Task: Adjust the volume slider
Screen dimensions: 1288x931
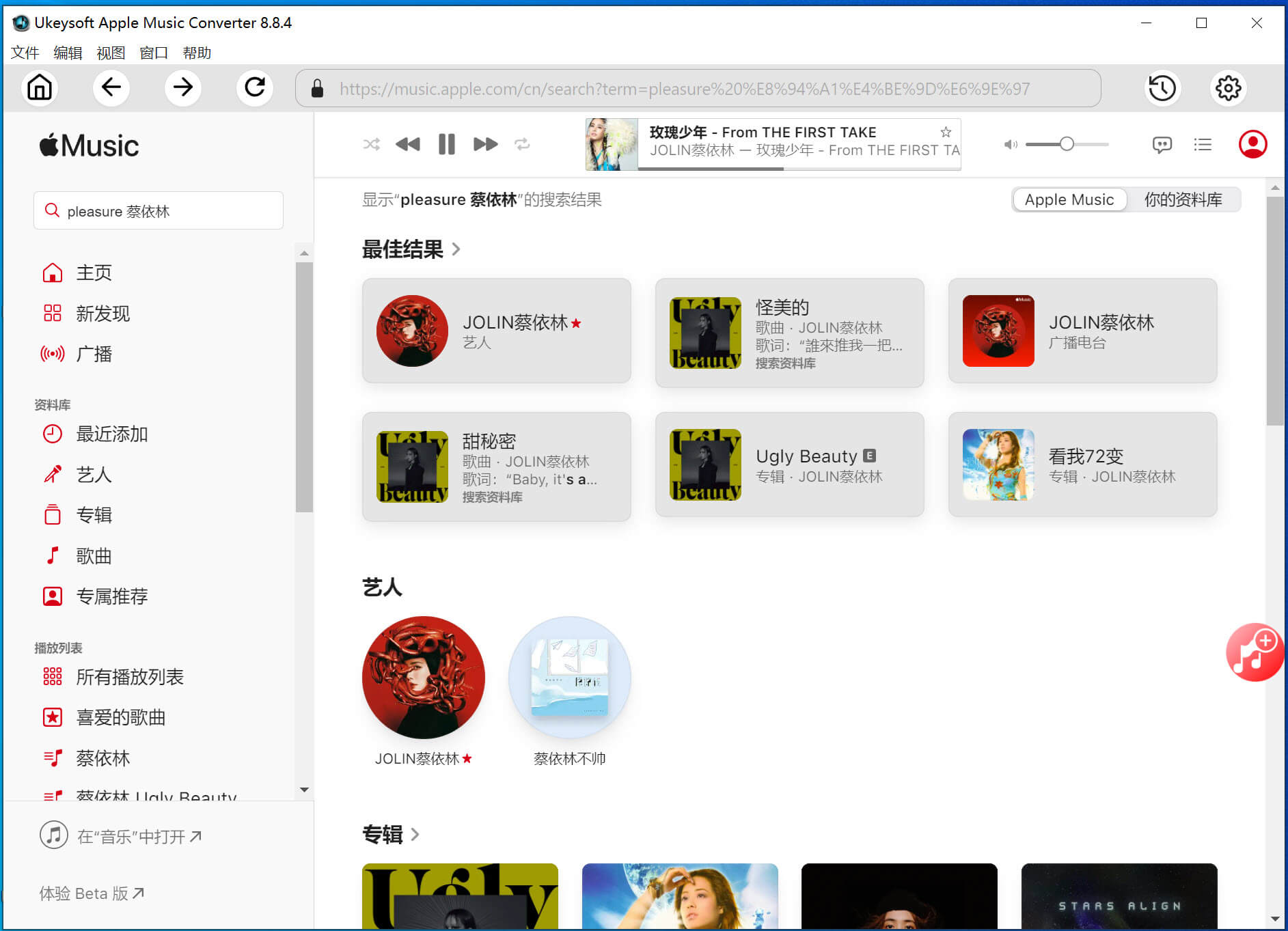Action: (1067, 144)
